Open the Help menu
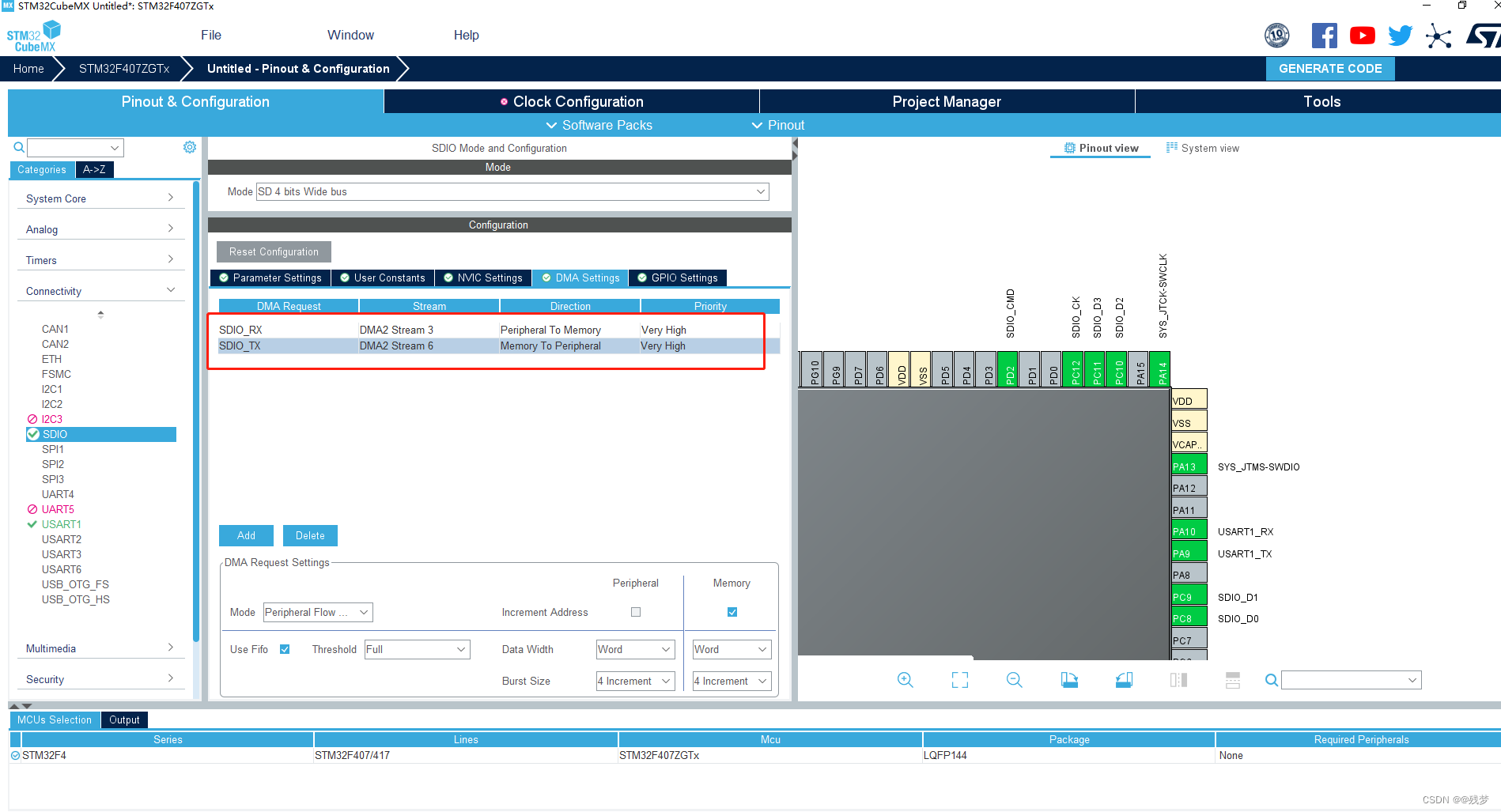The image size is (1501, 812). (x=466, y=35)
